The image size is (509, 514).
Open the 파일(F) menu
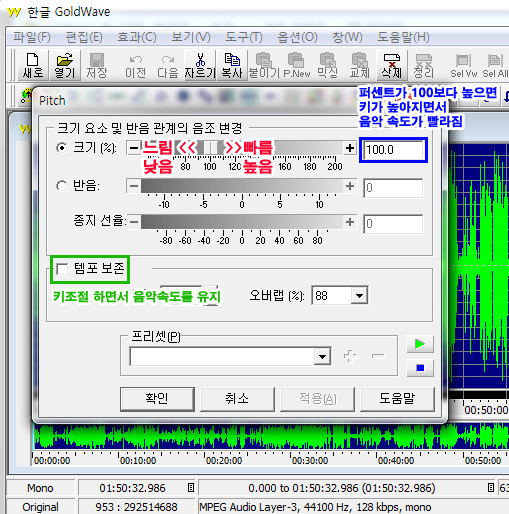coord(32,37)
